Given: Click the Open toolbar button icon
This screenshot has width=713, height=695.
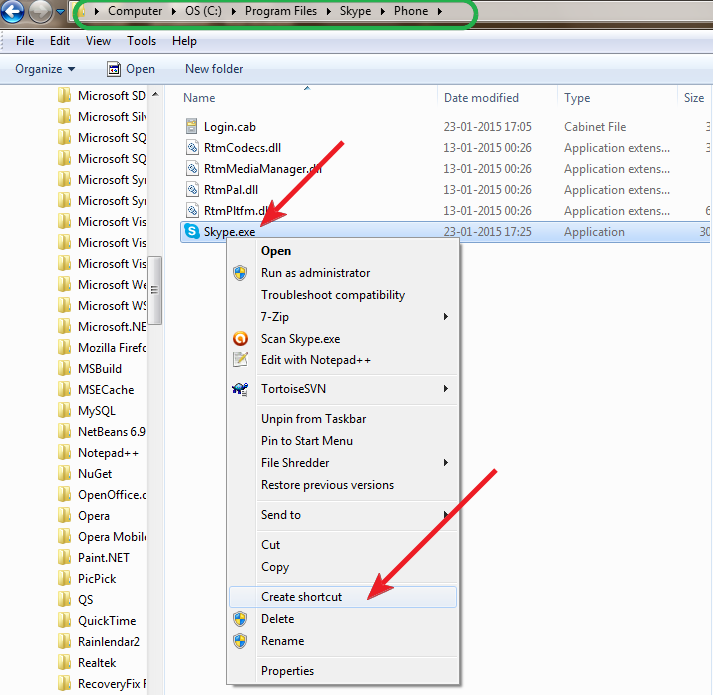Looking at the screenshot, I should 114,69.
